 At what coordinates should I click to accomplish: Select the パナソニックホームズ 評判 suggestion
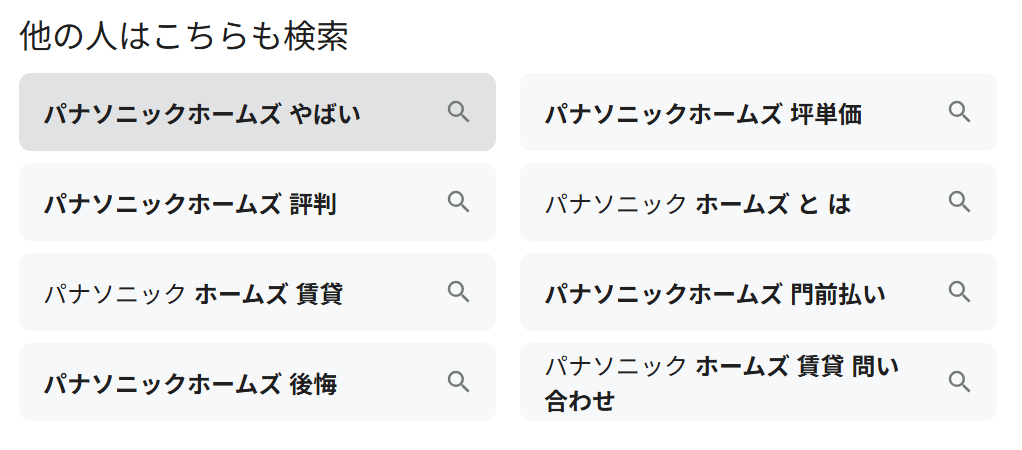[x=190, y=204]
